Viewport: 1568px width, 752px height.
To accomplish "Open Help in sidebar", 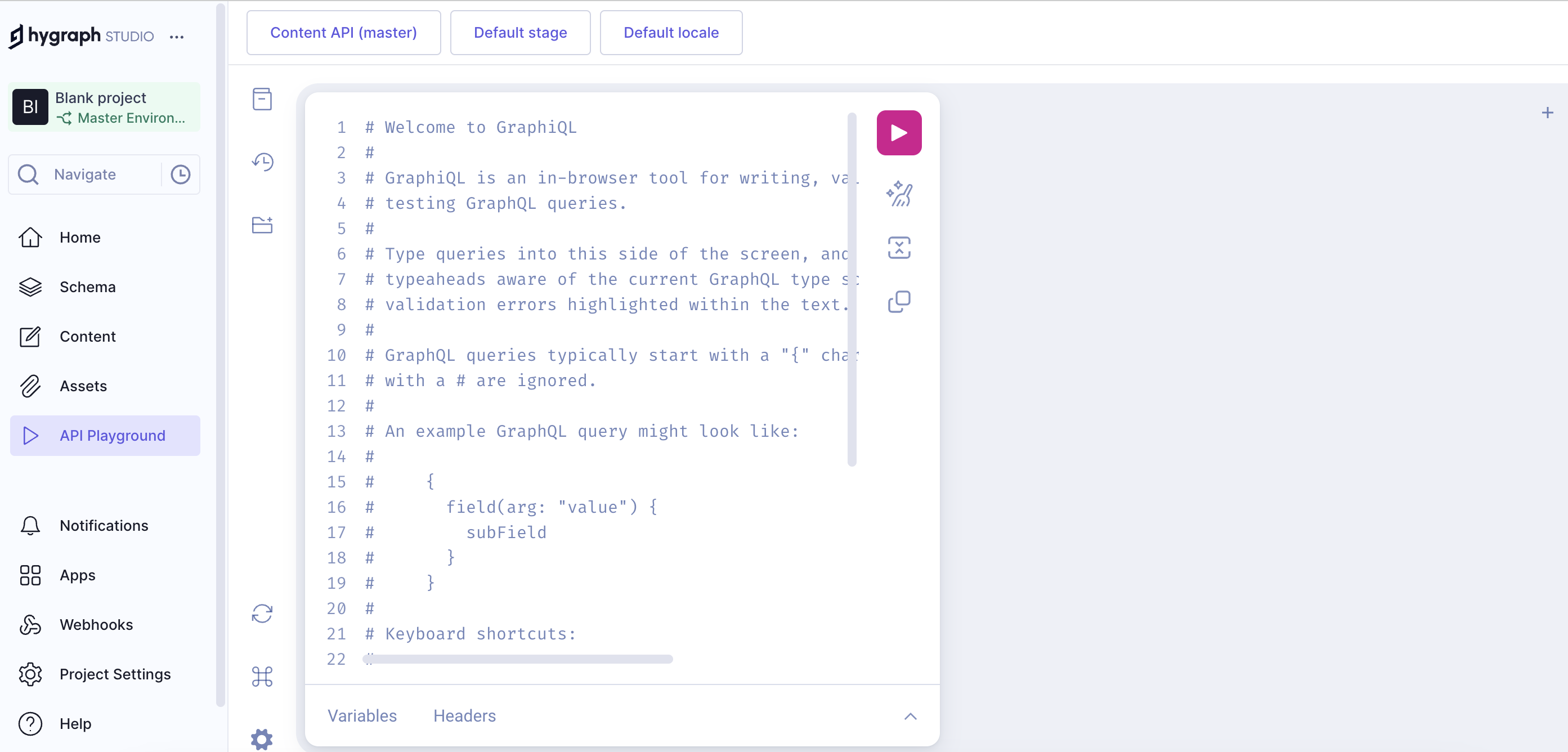I will click(x=105, y=724).
